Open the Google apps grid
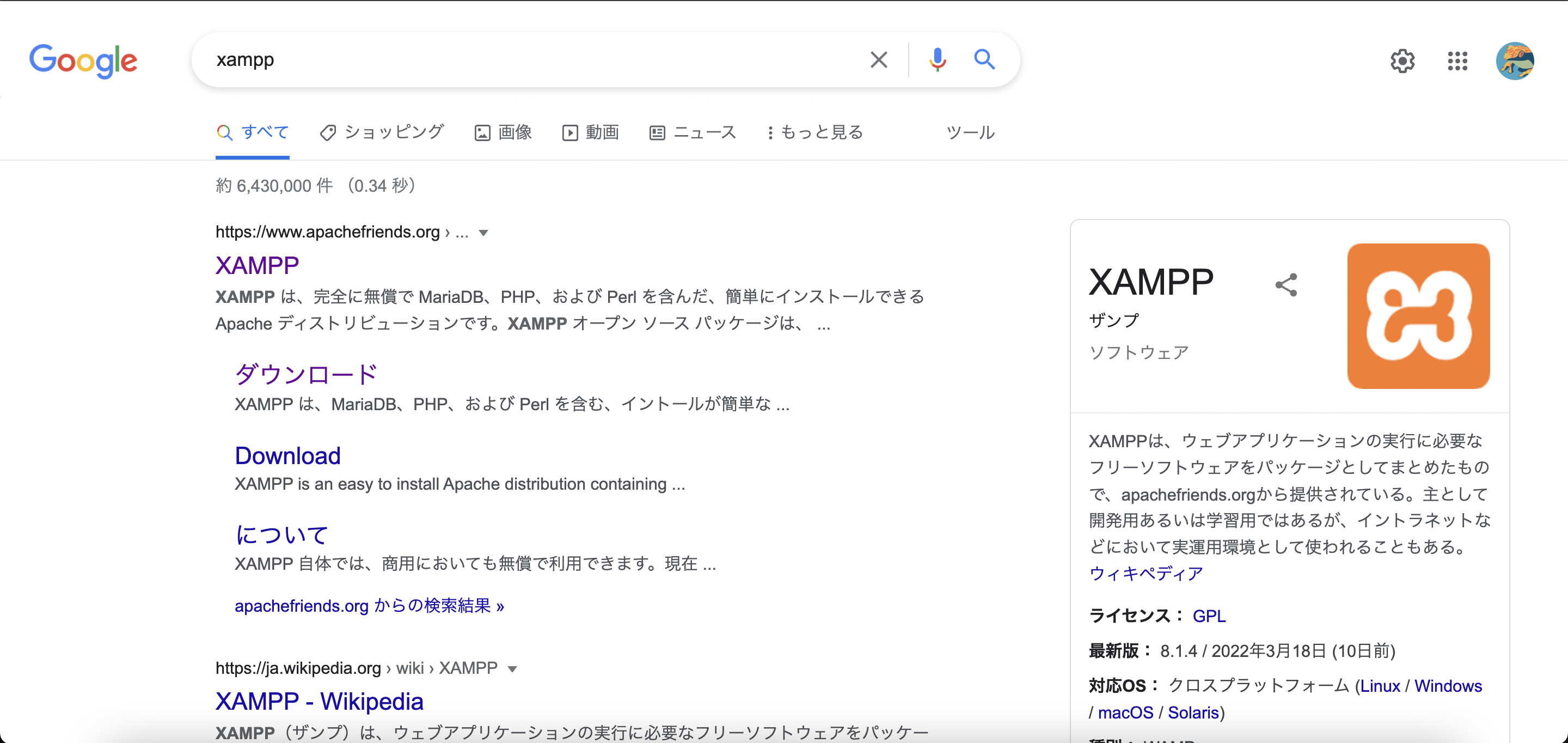Screen dimensions: 1568x743 pos(1457,61)
